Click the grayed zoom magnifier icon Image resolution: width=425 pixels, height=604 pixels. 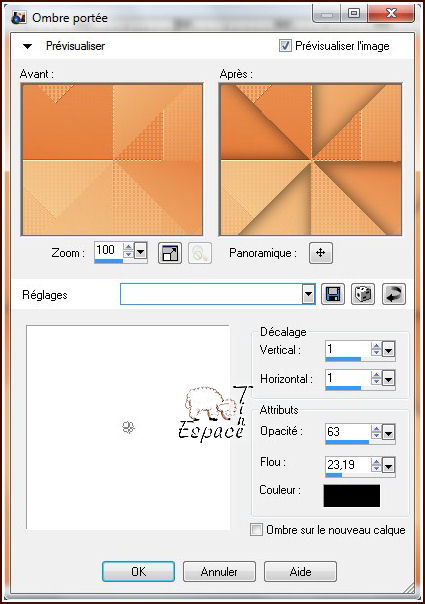[200, 253]
